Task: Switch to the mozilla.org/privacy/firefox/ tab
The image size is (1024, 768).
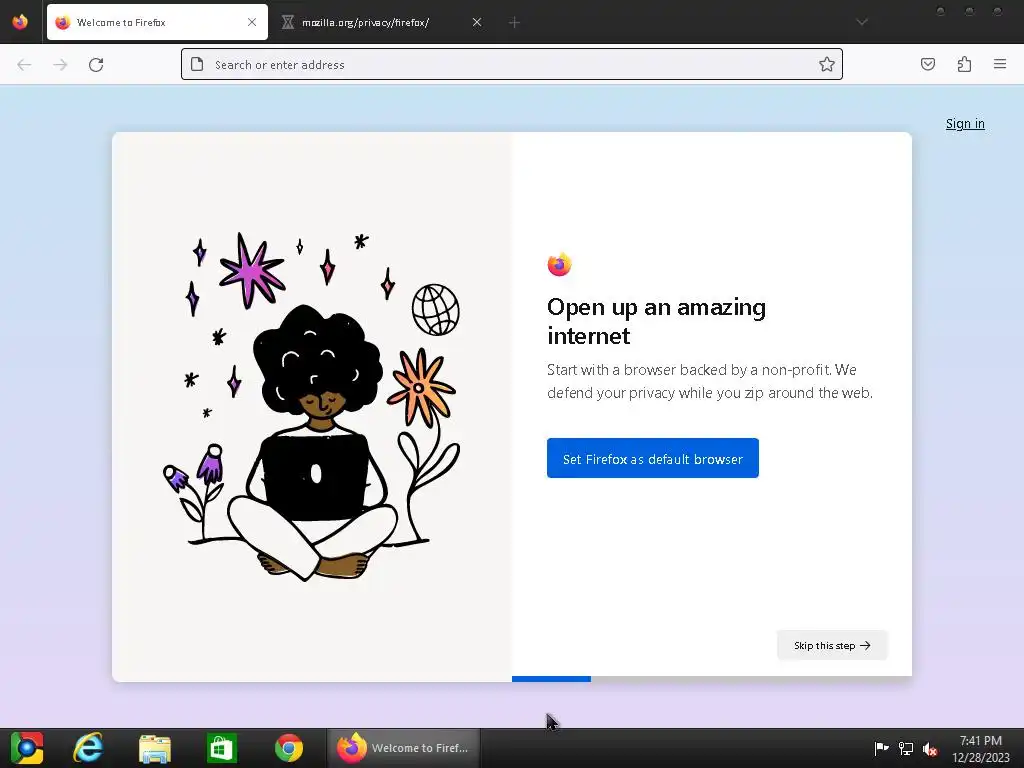Action: (x=382, y=22)
